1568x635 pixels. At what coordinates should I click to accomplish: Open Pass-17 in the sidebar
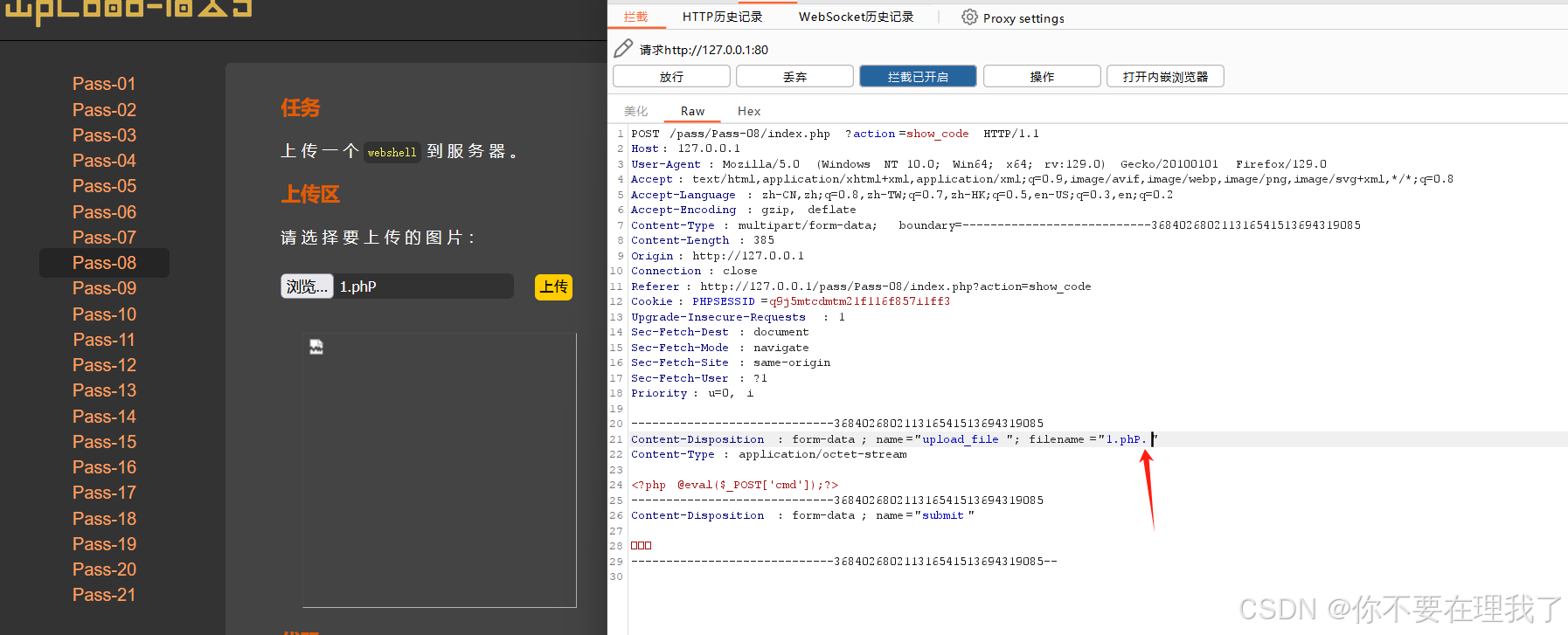click(104, 493)
